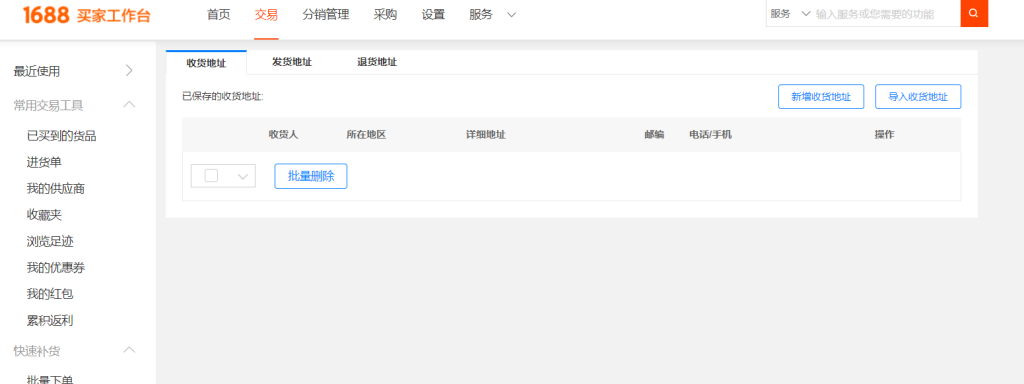This screenshot has height=384, width=1024.
Task: Open 我的优惠券 in the sidebar
Action: point(56,268)
